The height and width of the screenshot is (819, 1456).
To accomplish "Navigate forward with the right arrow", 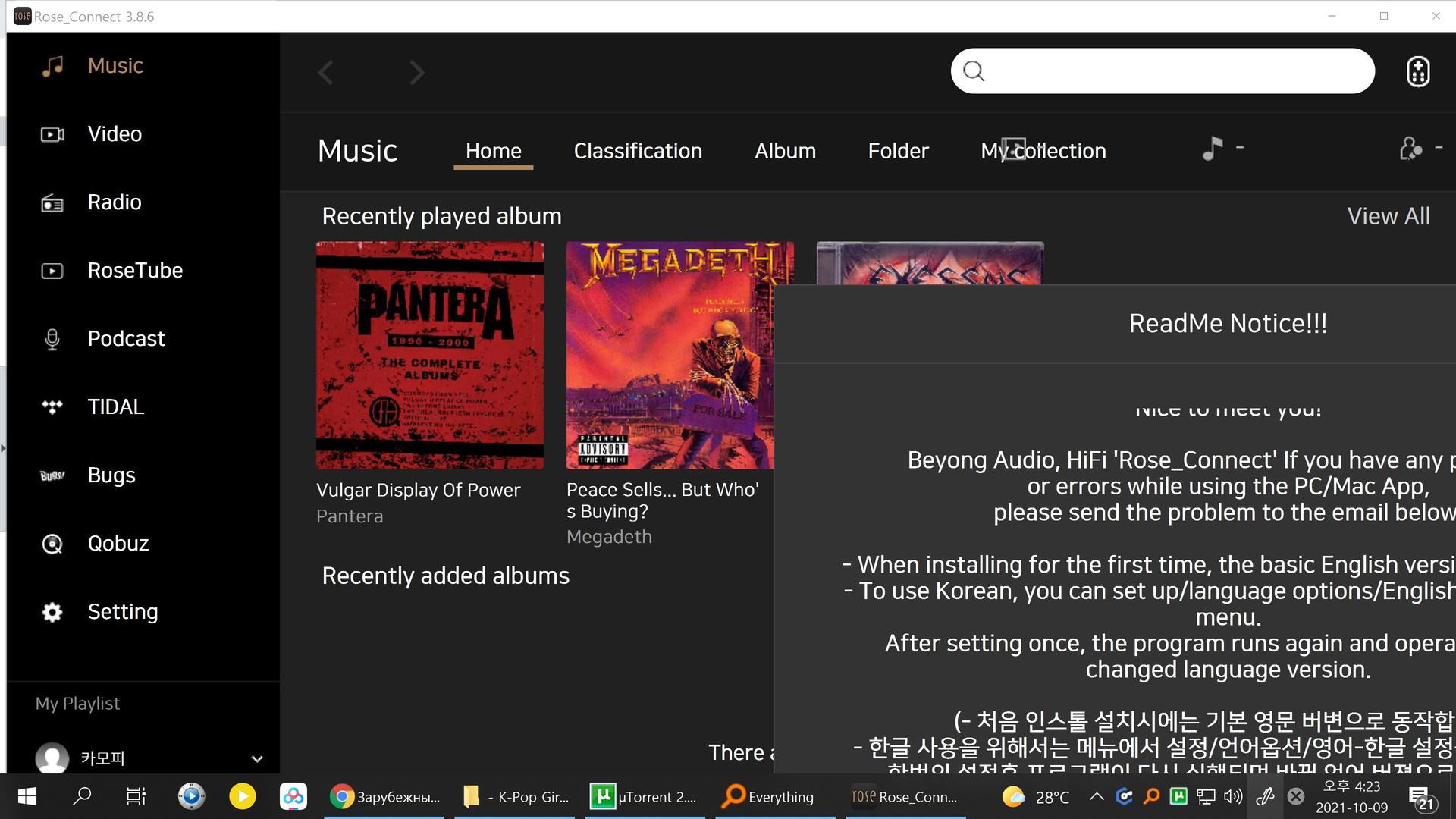I will (416, 73).
